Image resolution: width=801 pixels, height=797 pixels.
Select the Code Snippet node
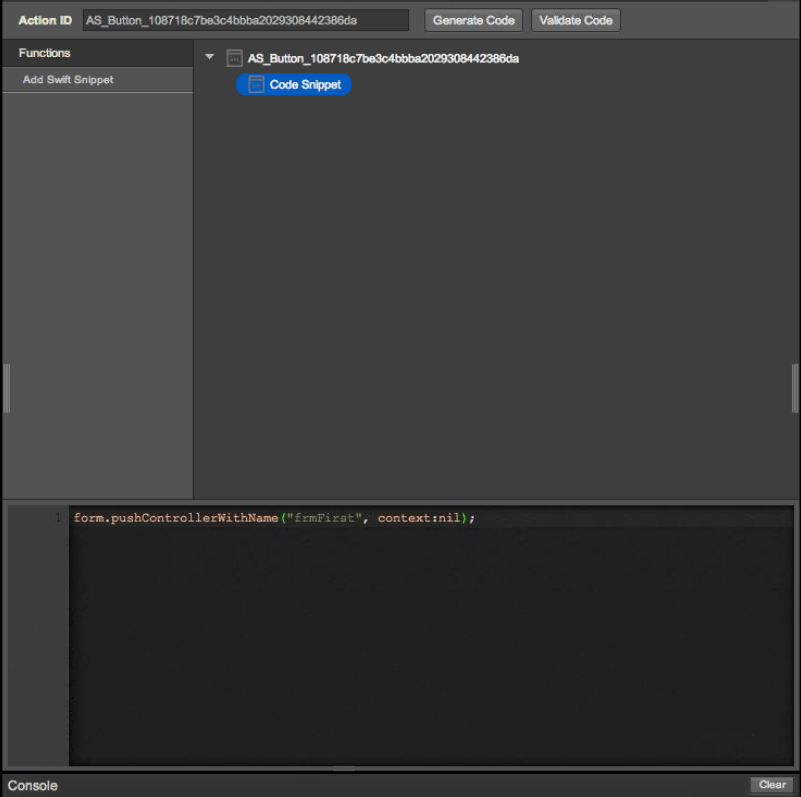(294, 84)
